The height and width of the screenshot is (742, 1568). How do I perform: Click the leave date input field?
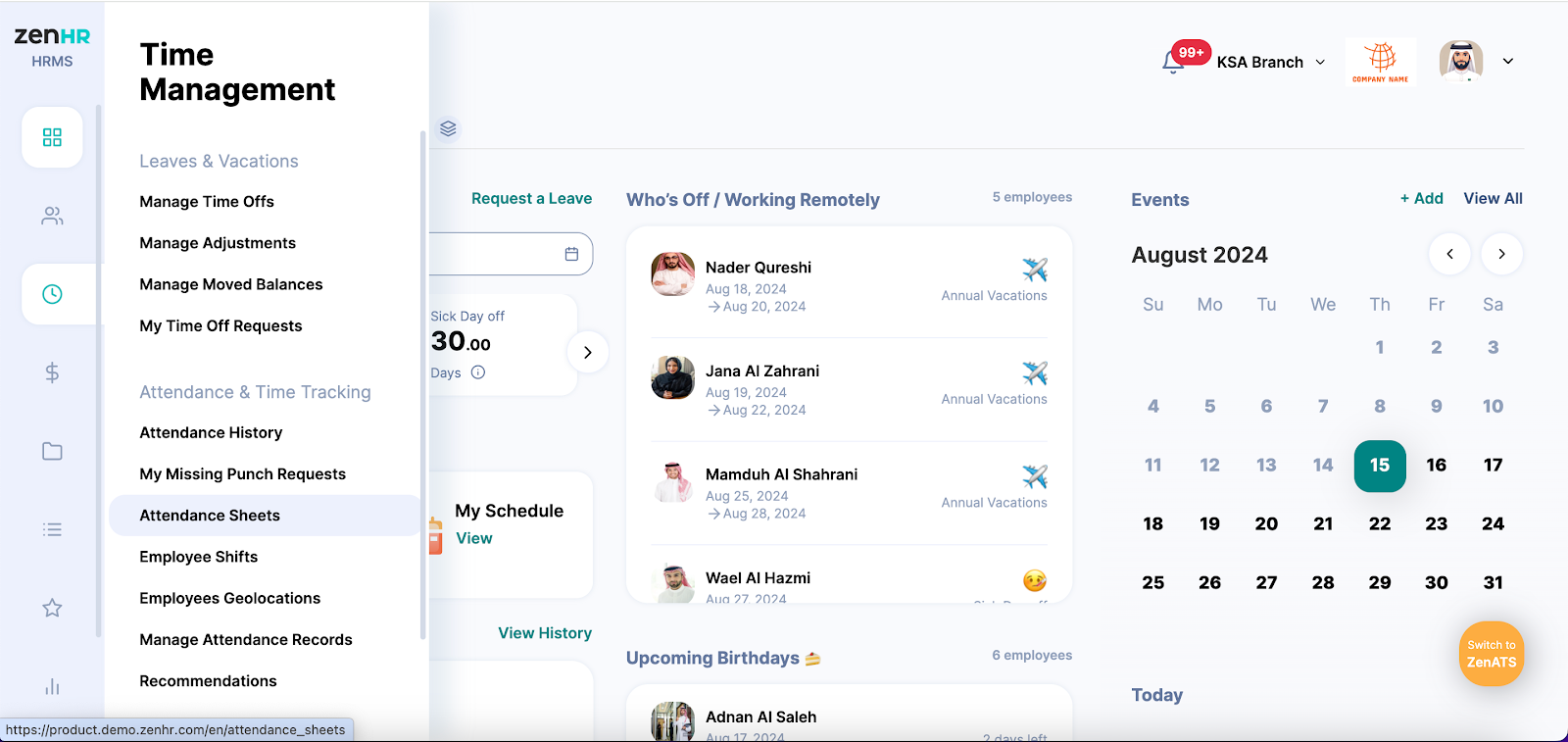coord(511,254)
